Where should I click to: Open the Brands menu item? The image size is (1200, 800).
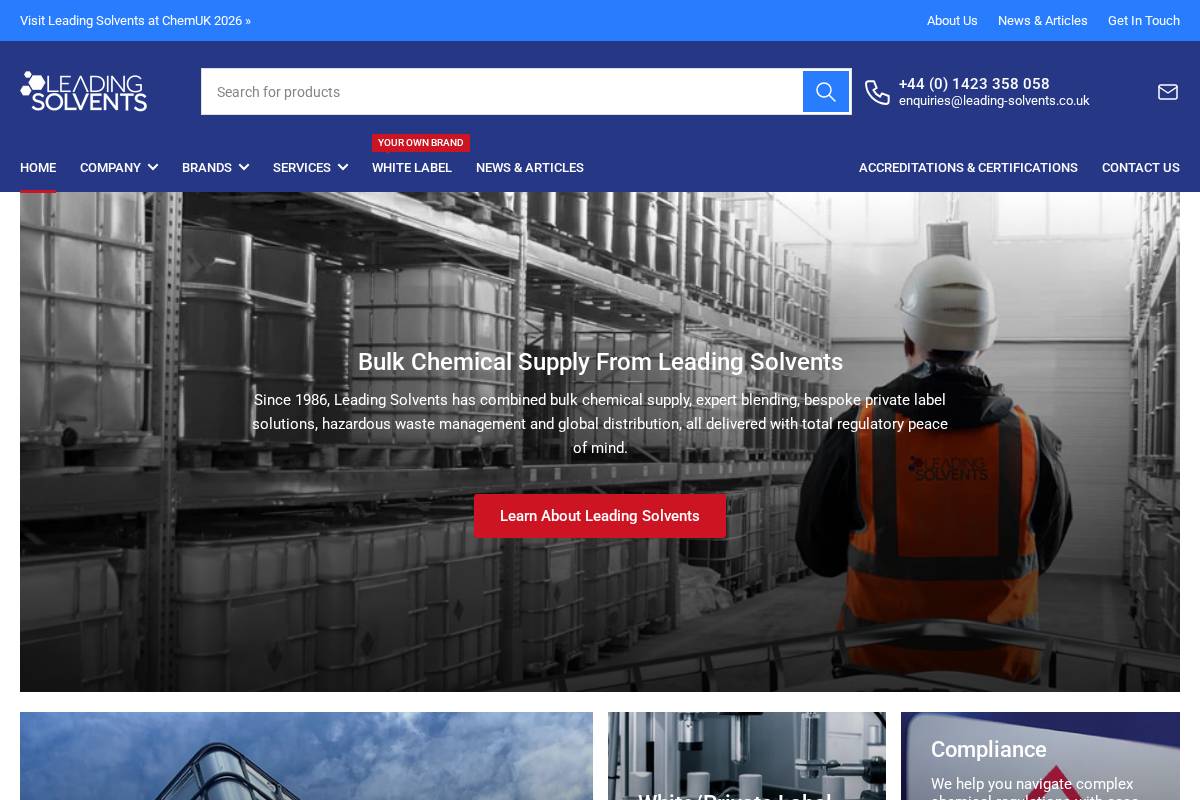pos(207,168)
